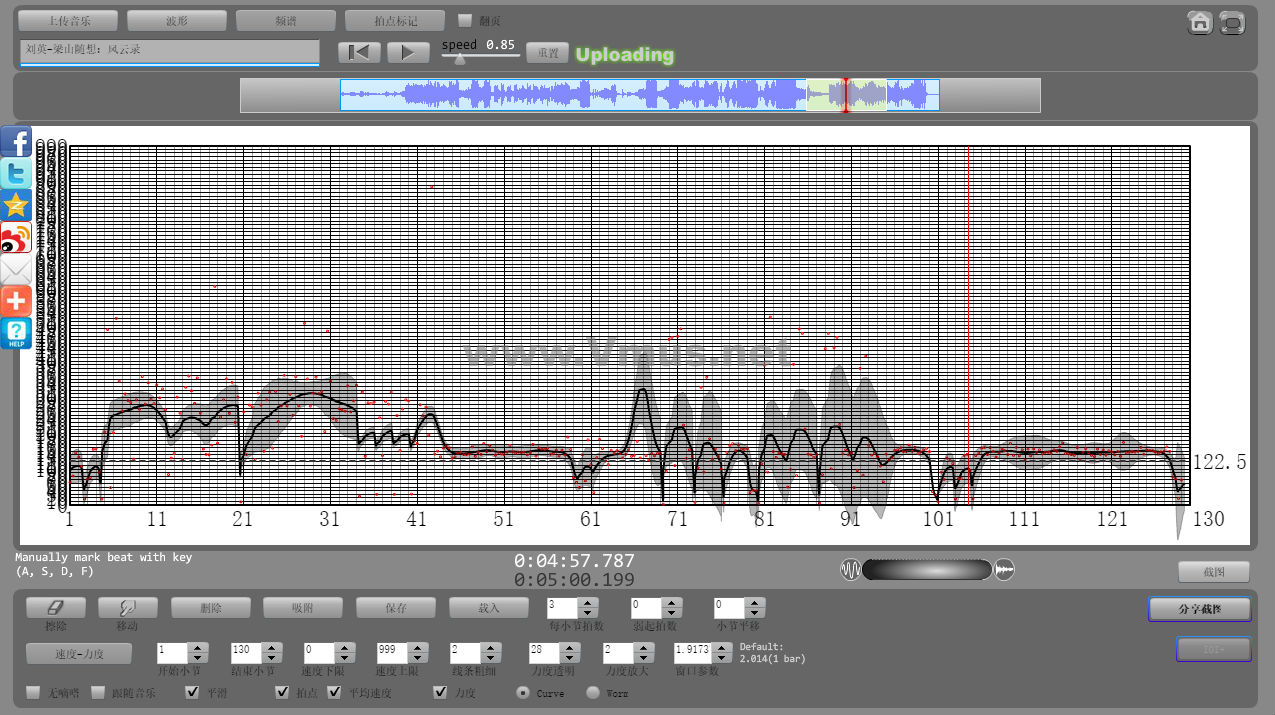Select the Worm radio button
The height and width of the screenshot is (715, 1275).
(593, 692)
